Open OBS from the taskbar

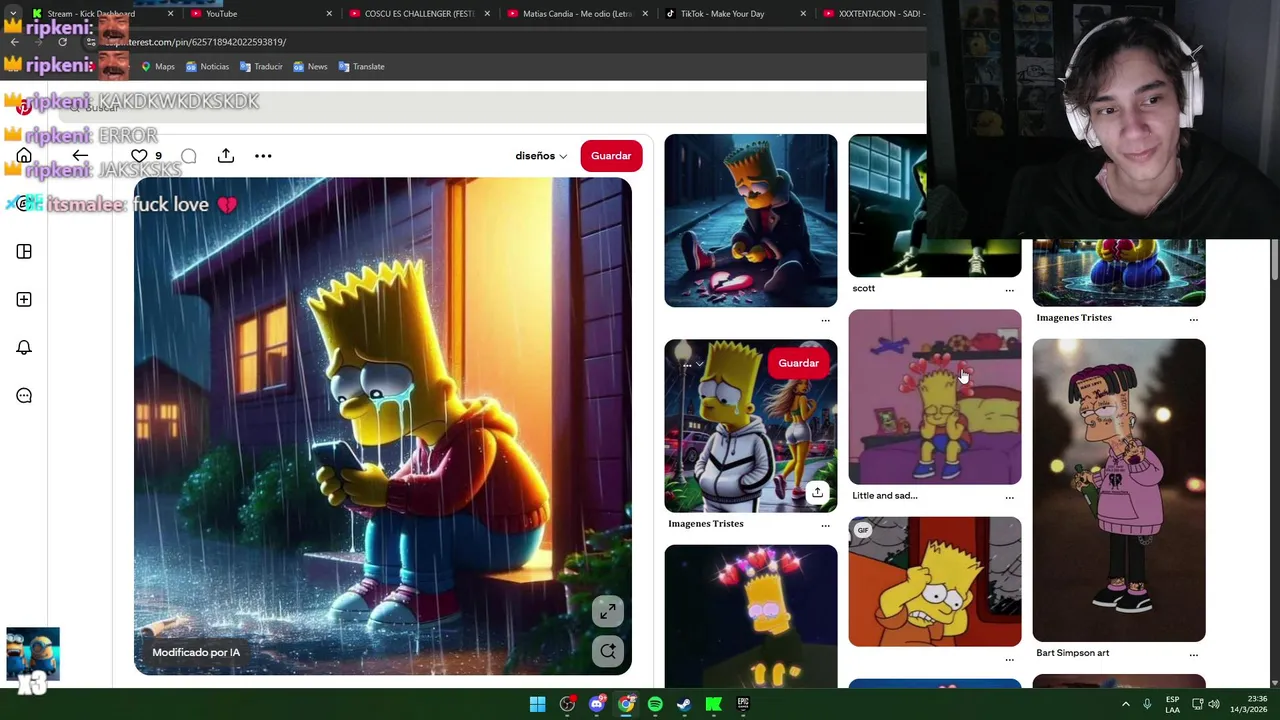(x=567, y=704)
